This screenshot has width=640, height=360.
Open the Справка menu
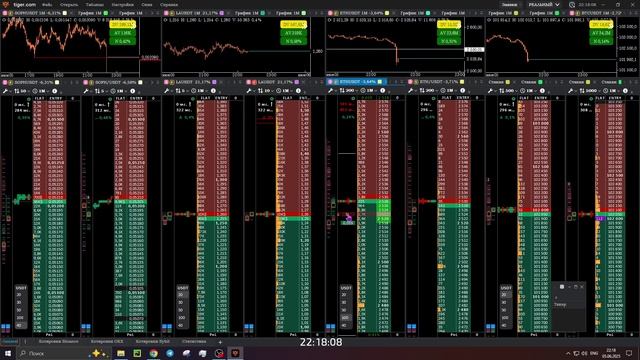click(169, 4)
